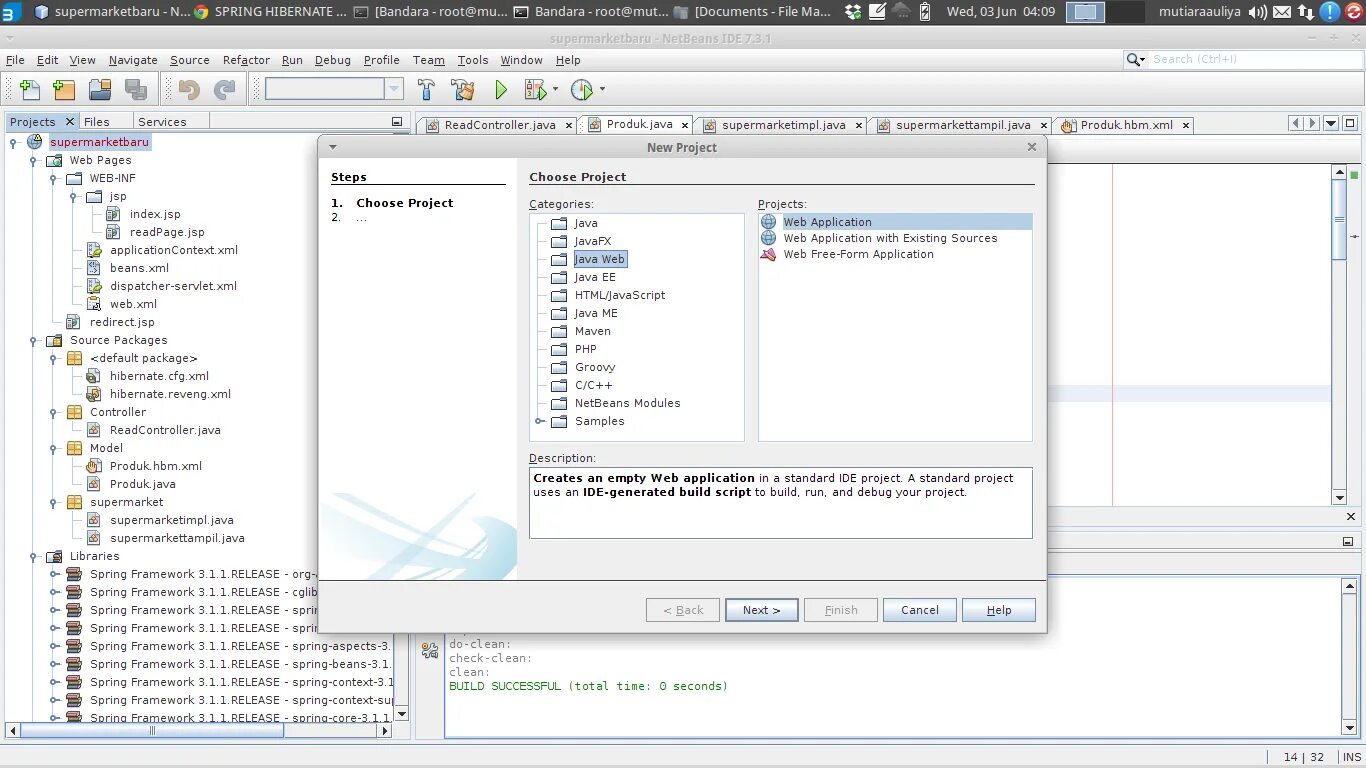This screenshot has height=768, width=1366.
Task: Select hibernate.cfg.xml in Projects tree
Action: [159, 376]
